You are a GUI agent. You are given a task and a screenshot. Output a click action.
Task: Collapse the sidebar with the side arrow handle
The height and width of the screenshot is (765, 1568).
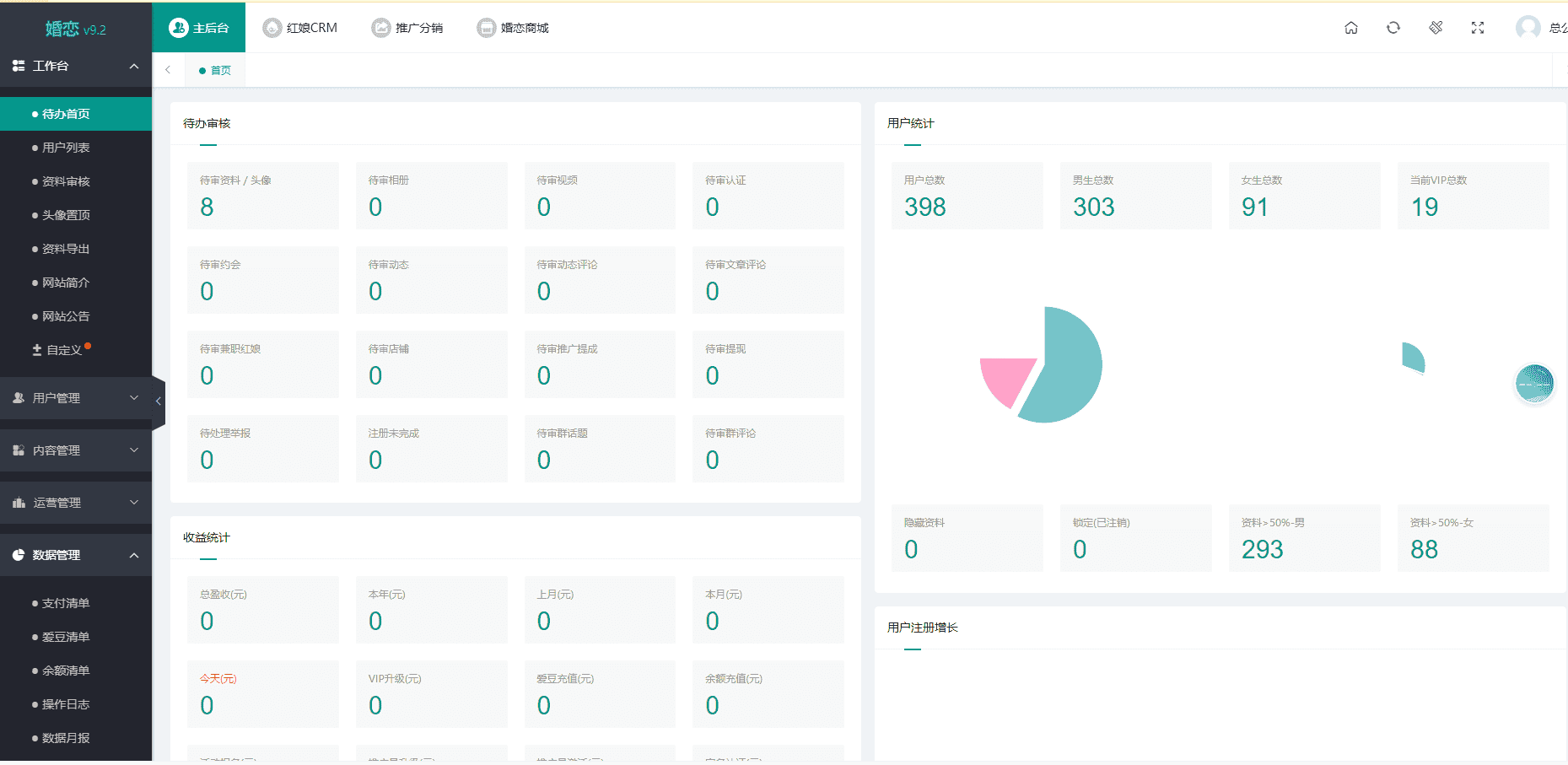click(158, 401)
